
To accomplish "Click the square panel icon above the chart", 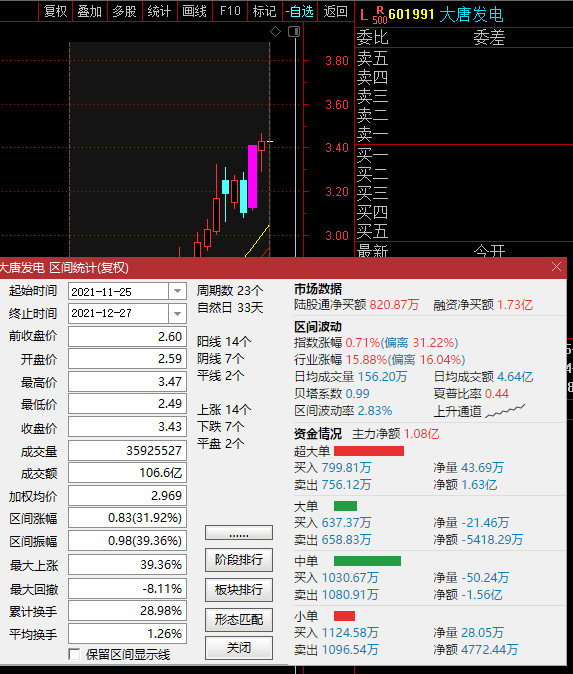I will click(x=294, y=31).
